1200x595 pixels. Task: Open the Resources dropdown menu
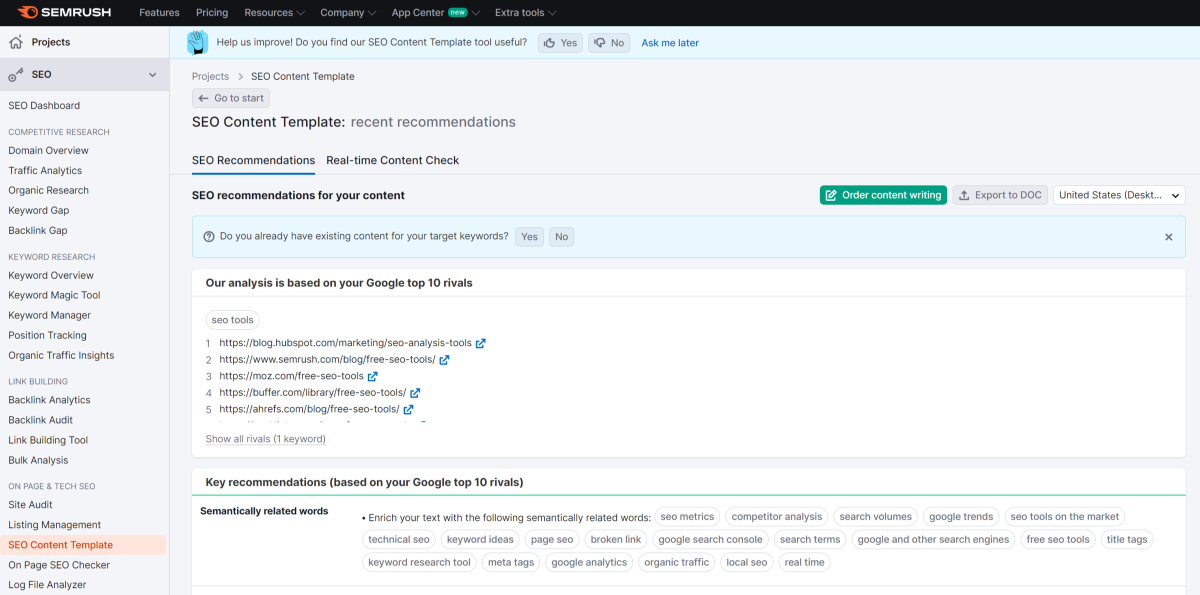pyautogui.click(x=275, y=12)
